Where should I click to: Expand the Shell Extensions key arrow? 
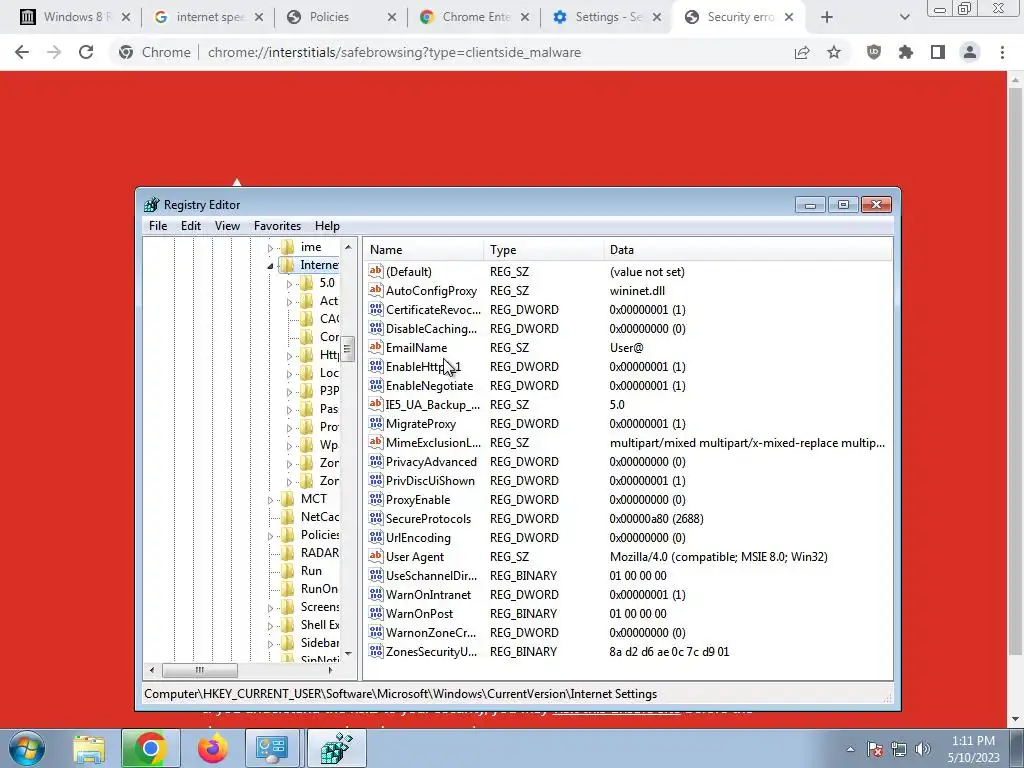270,626
